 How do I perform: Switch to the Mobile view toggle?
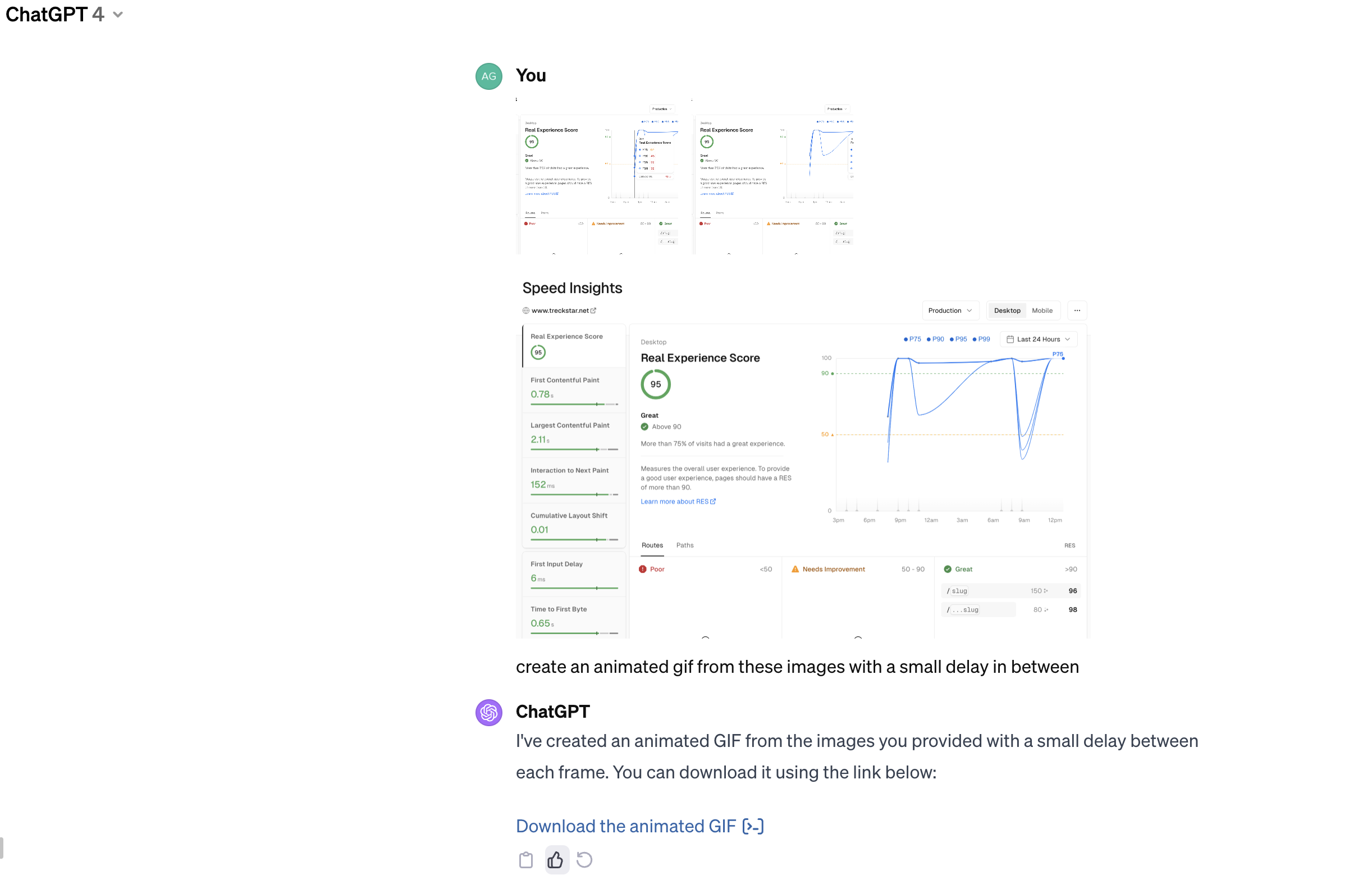pyautogui.click(x=1042, y=311)
